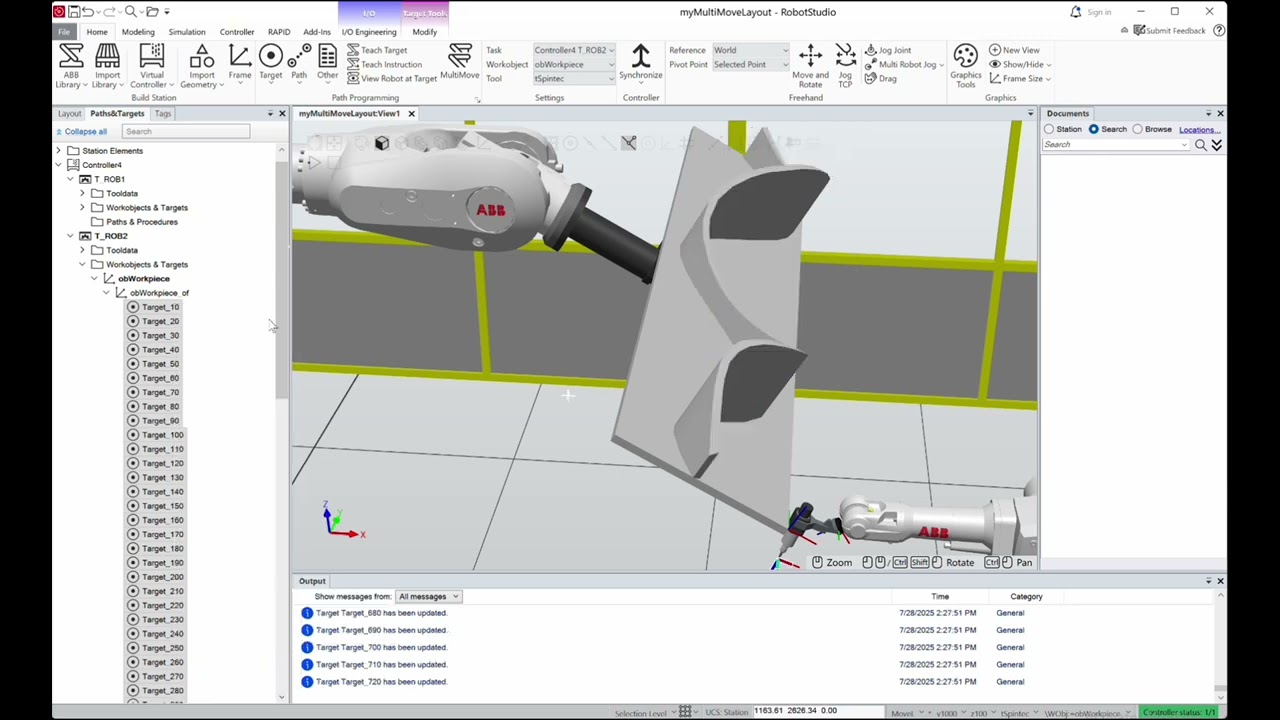This screenshot has width=1280, height=720.
Task: Open the File menu
Action: (x=64, y=32)
